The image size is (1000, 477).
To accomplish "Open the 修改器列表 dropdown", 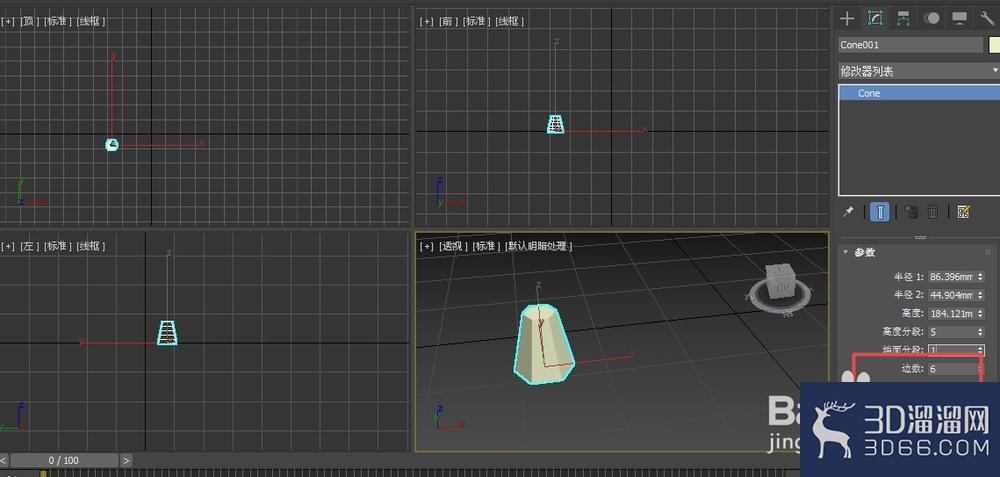I will (x=918, y=71).
